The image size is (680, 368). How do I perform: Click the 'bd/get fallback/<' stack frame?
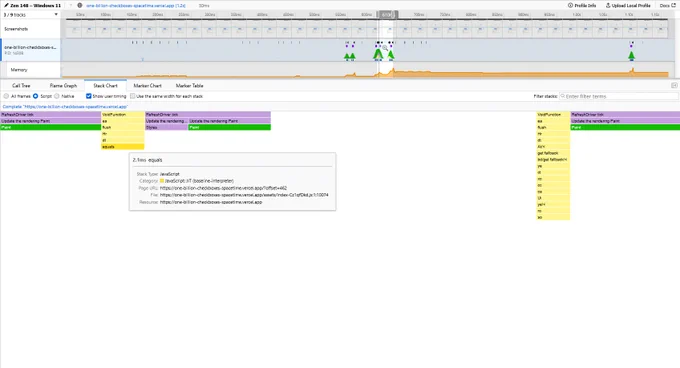pyautogui.click(x=553, y=160)
